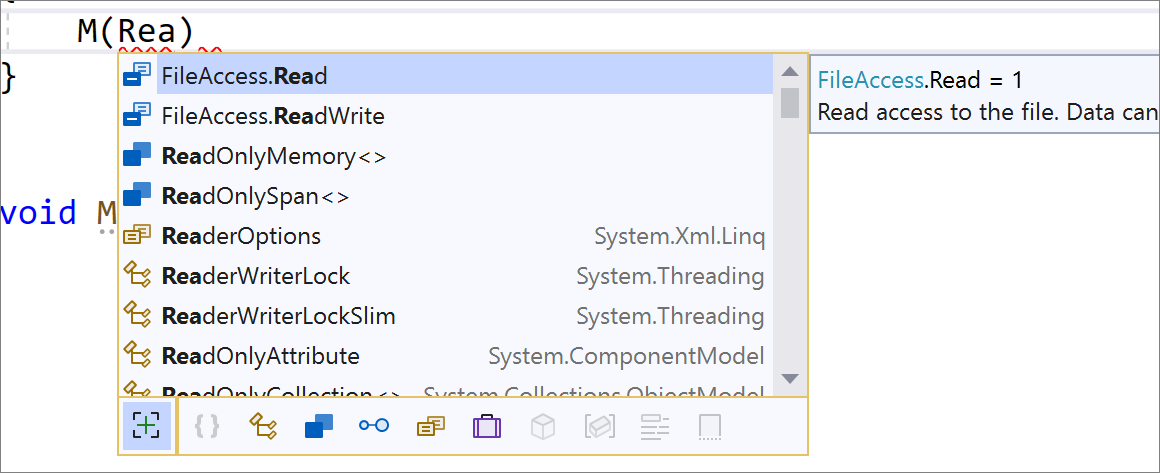The width and height of the screenshot is (1160, 473).
Task: Toggle the greyed namespaces braces filter
Action: pyautogui.click(x=206, y=426)
